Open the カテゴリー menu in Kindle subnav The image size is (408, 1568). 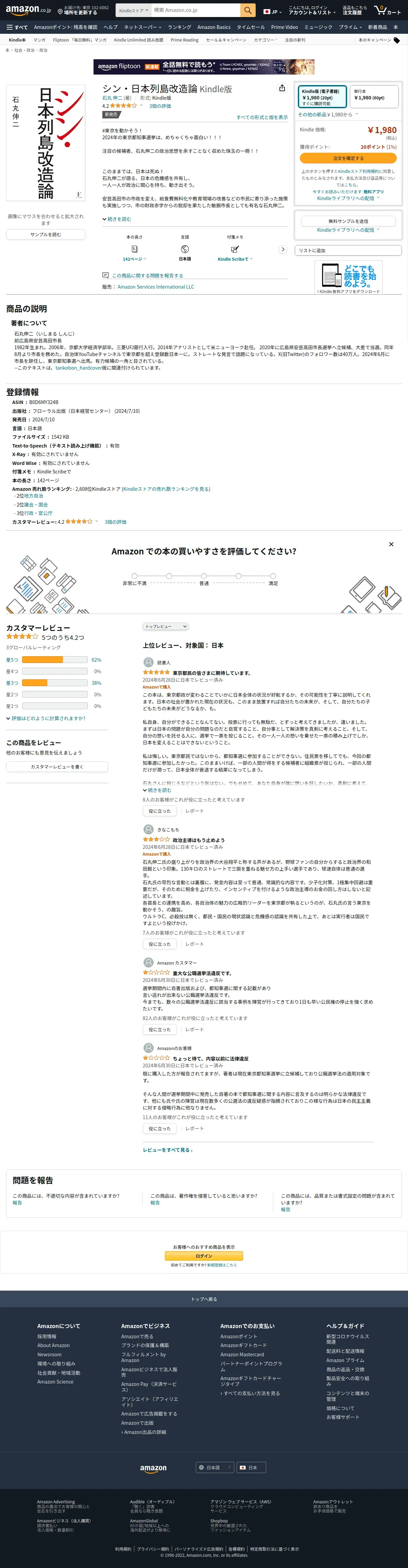(266, 40)
